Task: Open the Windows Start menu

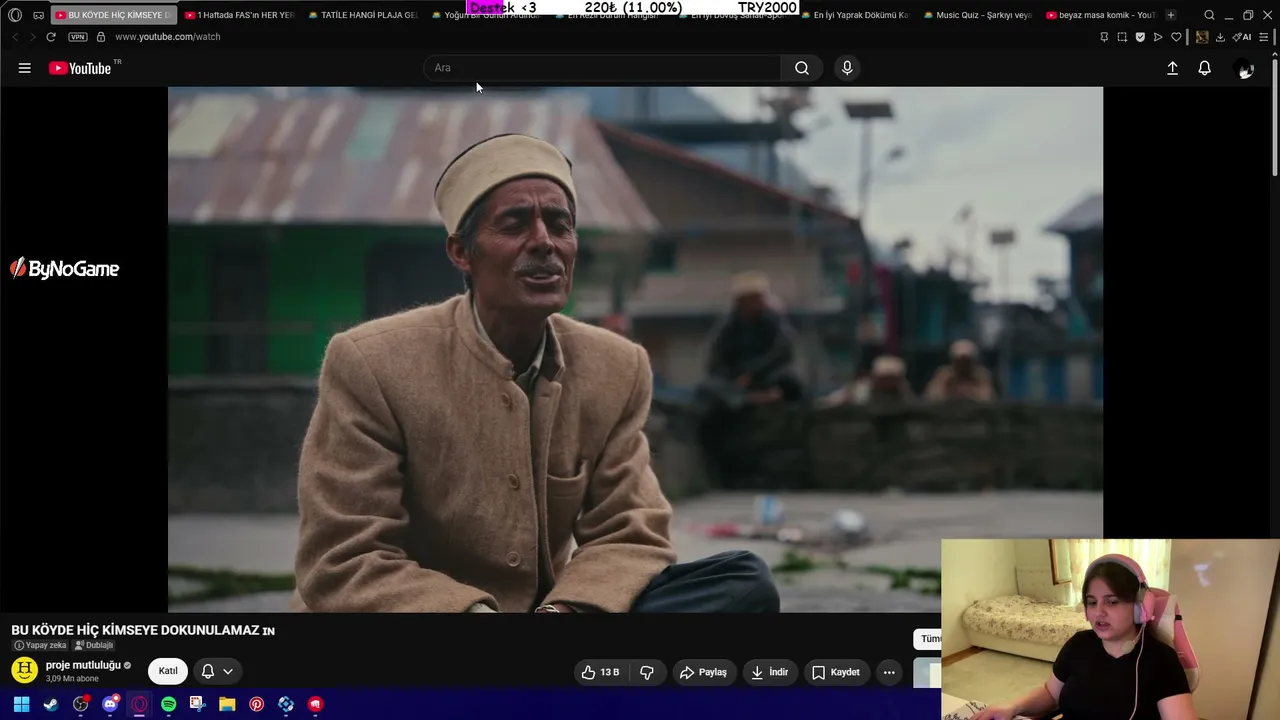Action: (x=21, y=704)
